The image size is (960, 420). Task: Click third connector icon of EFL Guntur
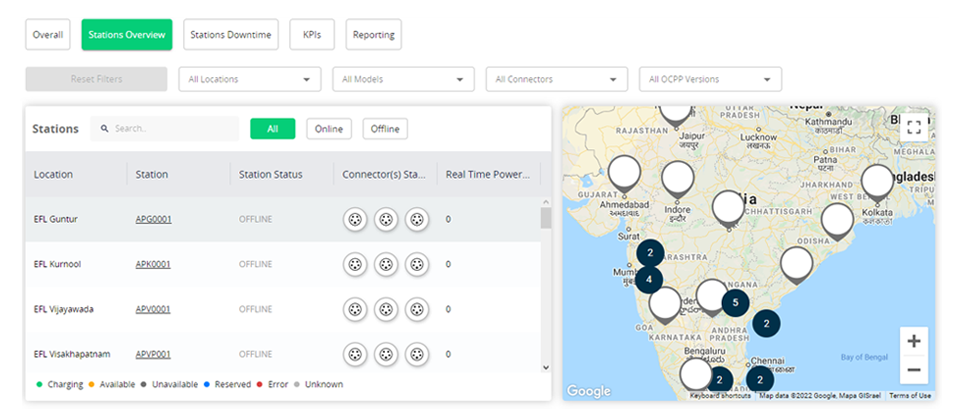point(417,219)
